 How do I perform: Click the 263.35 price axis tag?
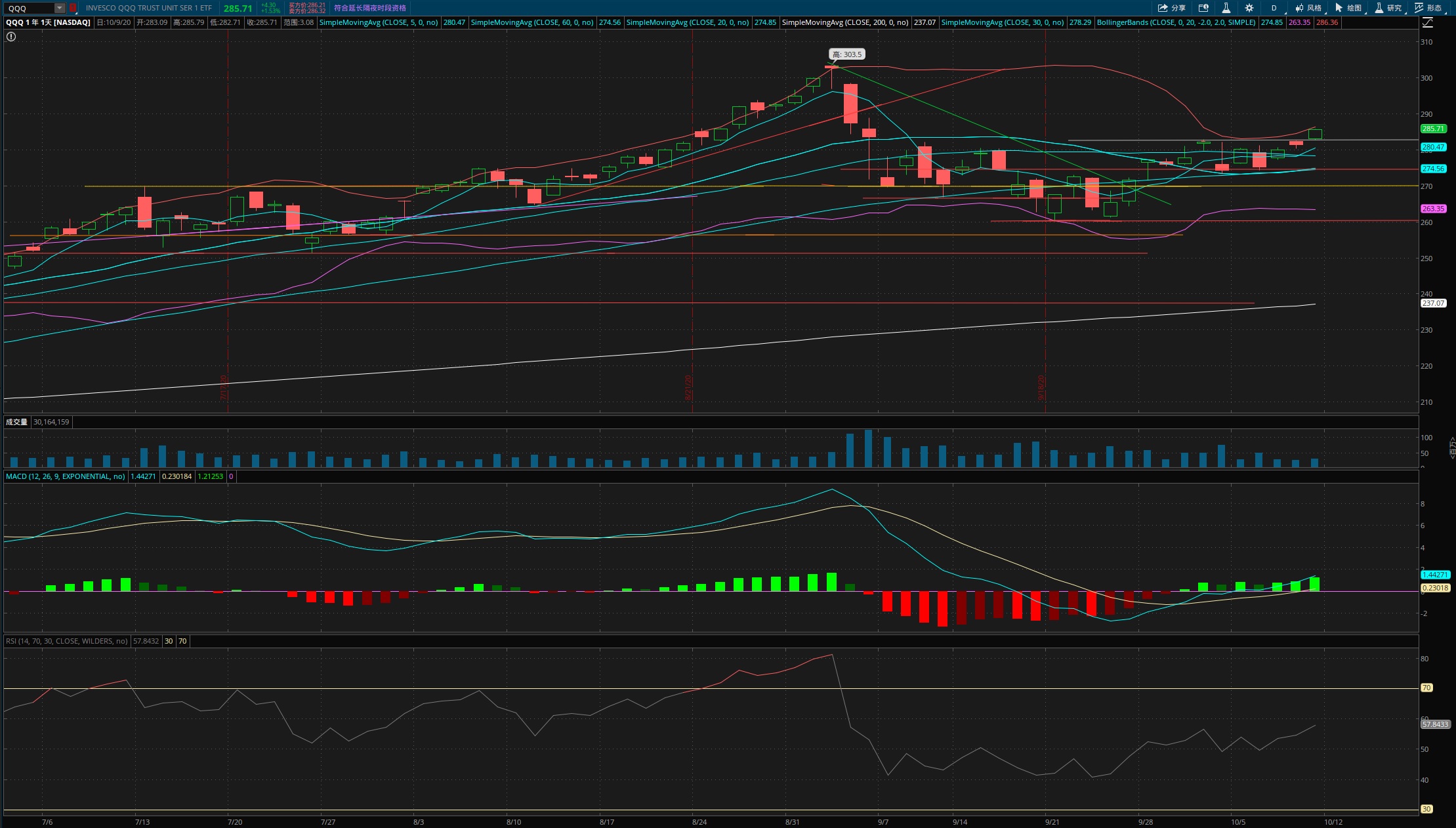[x=1434, y=209]
